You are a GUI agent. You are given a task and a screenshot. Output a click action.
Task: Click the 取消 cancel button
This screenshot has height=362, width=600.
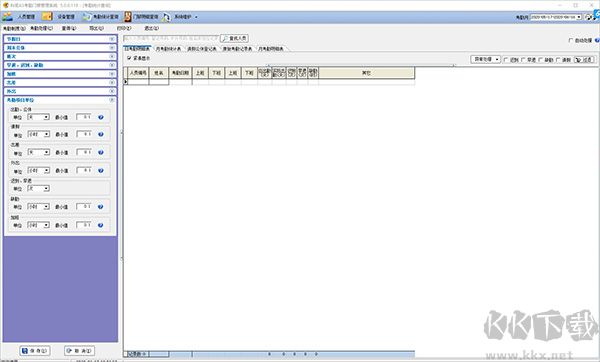pos(79,351)
